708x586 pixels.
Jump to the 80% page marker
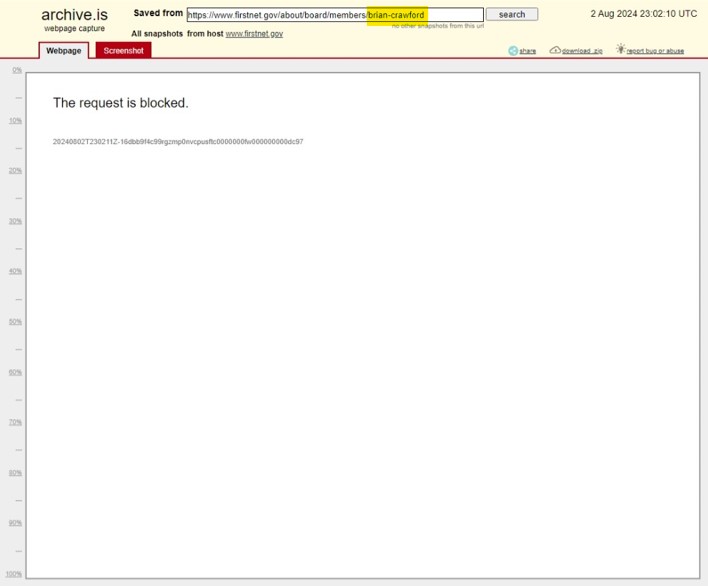coord(15,473)
